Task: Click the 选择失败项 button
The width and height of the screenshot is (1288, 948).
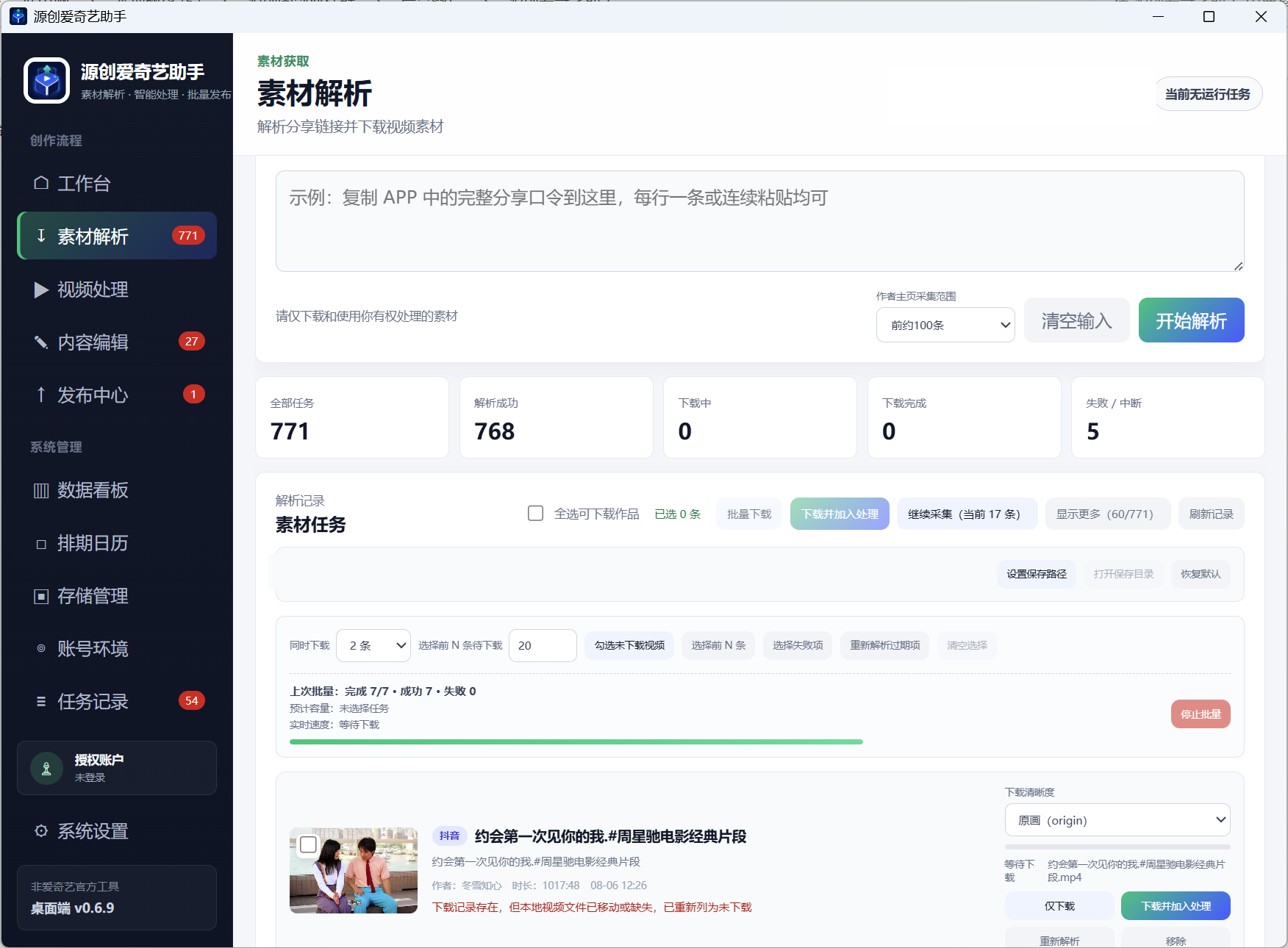Action: (798, 645)
